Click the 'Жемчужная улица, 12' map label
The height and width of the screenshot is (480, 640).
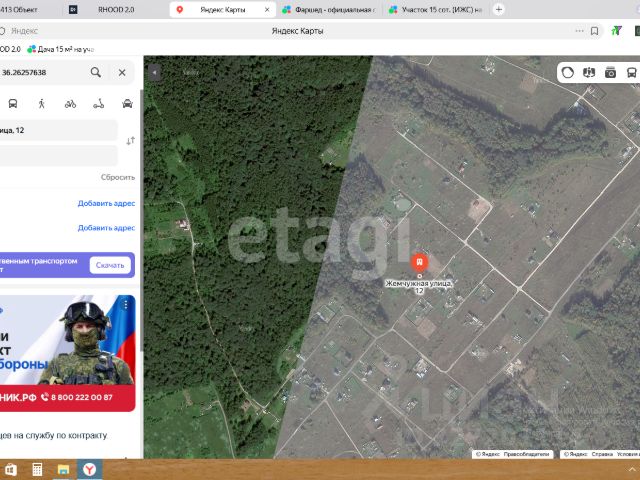419,287
